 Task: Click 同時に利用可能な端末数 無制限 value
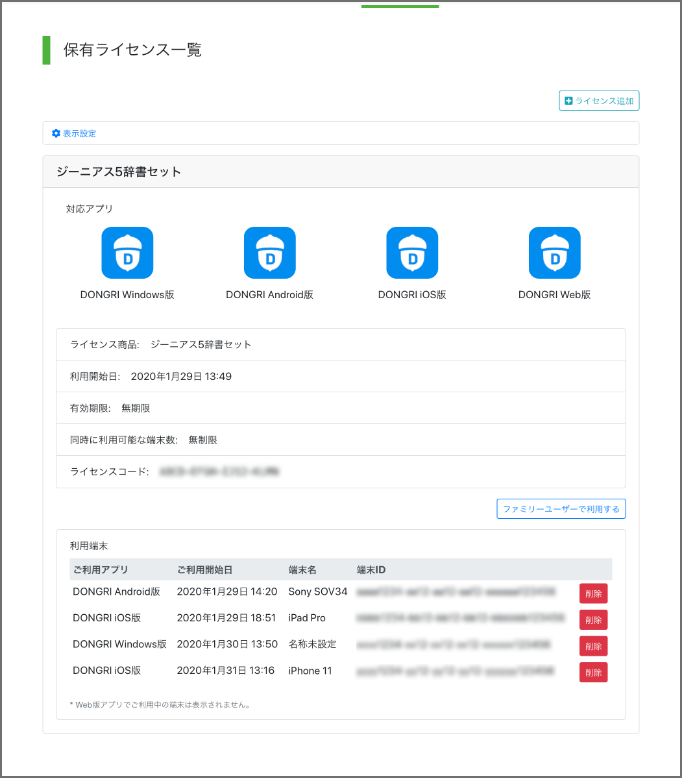[203, 440]
